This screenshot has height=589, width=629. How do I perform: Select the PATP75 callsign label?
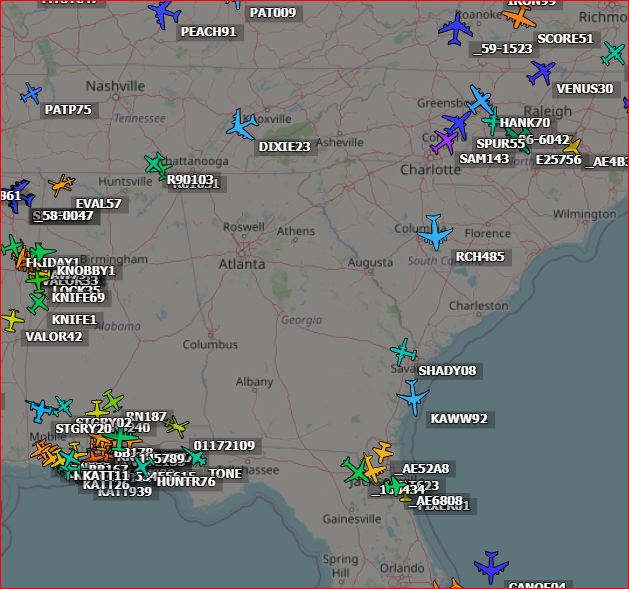coord(68,110)
